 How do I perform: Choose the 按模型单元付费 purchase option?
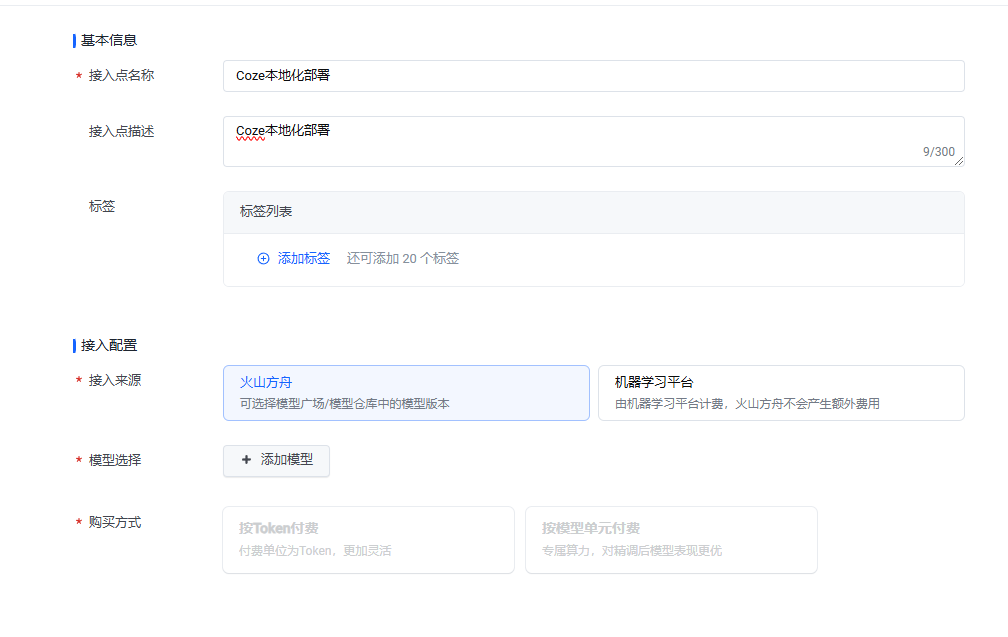click(671, 540)
